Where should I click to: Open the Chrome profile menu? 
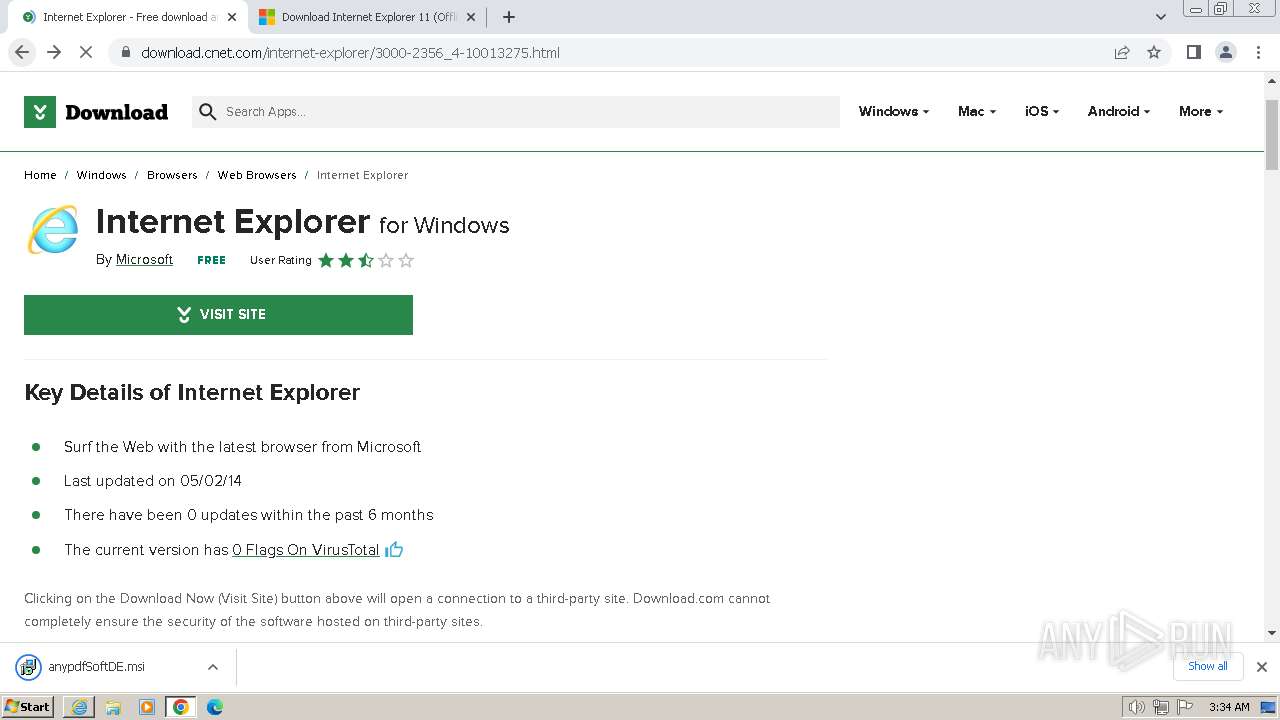[x=1226, y=52]
